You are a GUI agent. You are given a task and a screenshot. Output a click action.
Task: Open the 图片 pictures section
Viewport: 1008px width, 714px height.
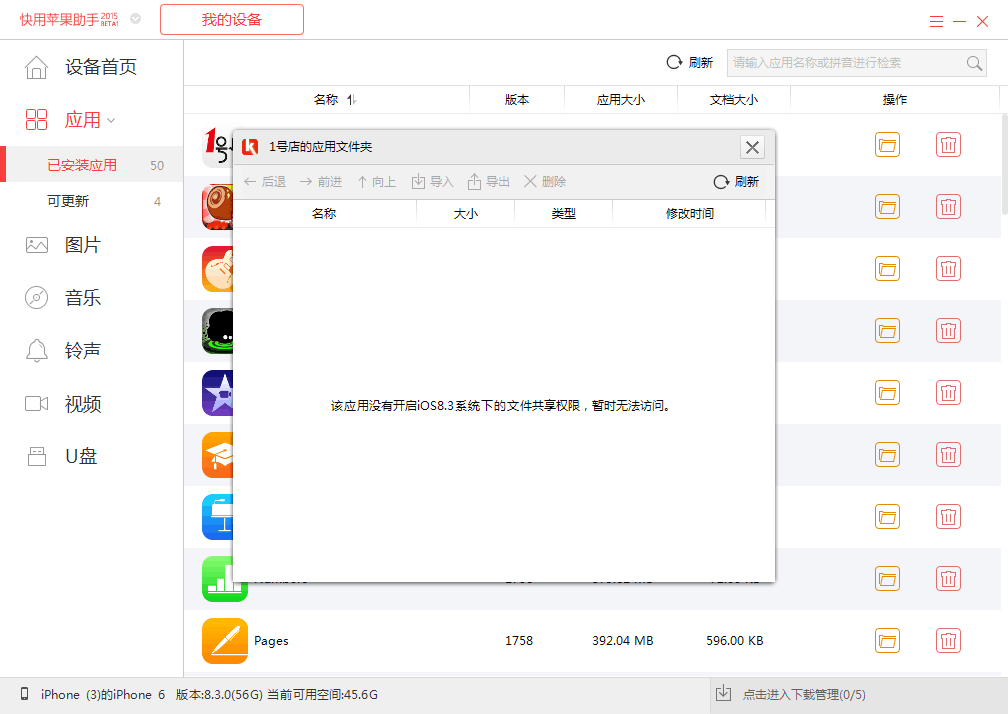pyautogui.click(x=63, y=245)
